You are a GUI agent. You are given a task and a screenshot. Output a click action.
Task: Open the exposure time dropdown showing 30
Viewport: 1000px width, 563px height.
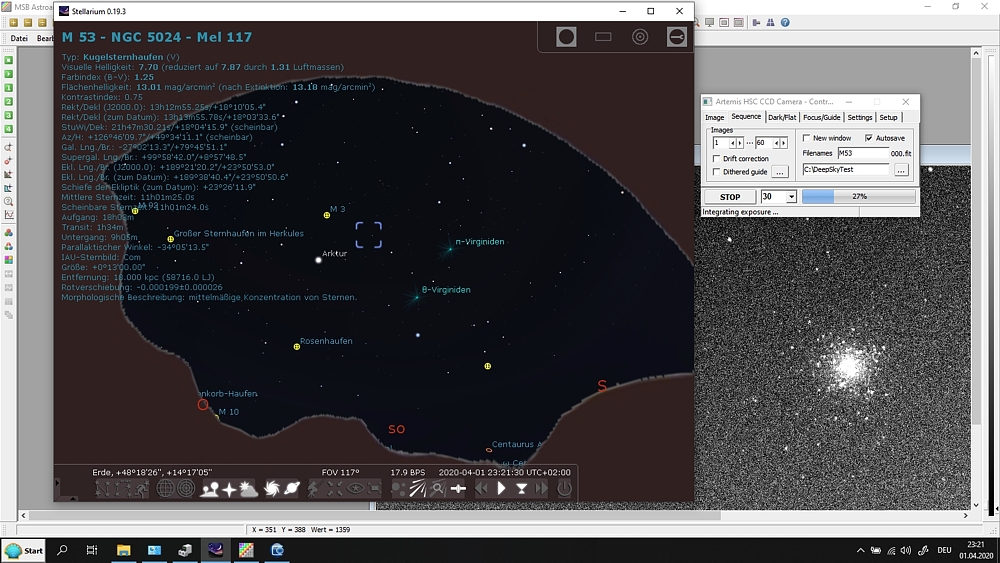click(x=791, y=197)
